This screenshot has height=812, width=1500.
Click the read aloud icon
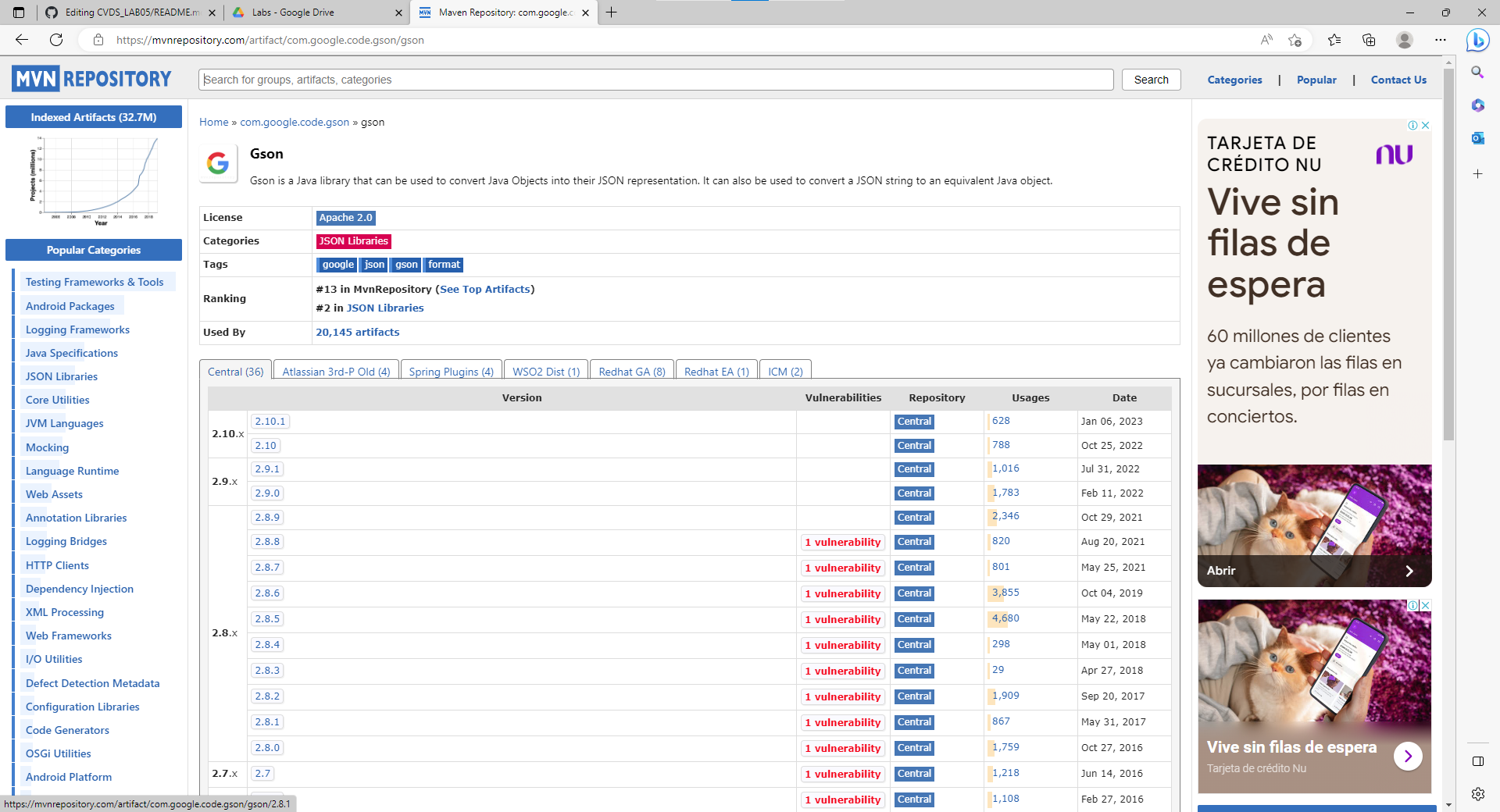coord(1266,40)
